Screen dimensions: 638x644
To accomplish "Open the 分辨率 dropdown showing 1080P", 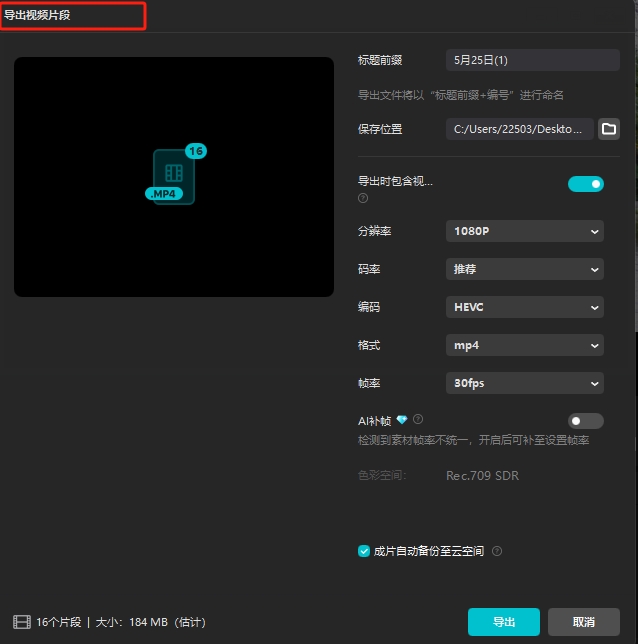I will (524, 231).
